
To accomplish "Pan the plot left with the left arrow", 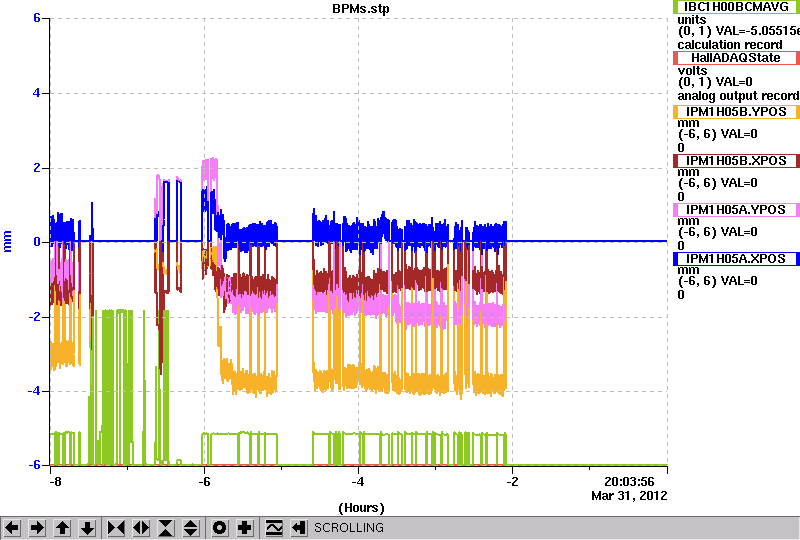I will (x=12, y=528).
